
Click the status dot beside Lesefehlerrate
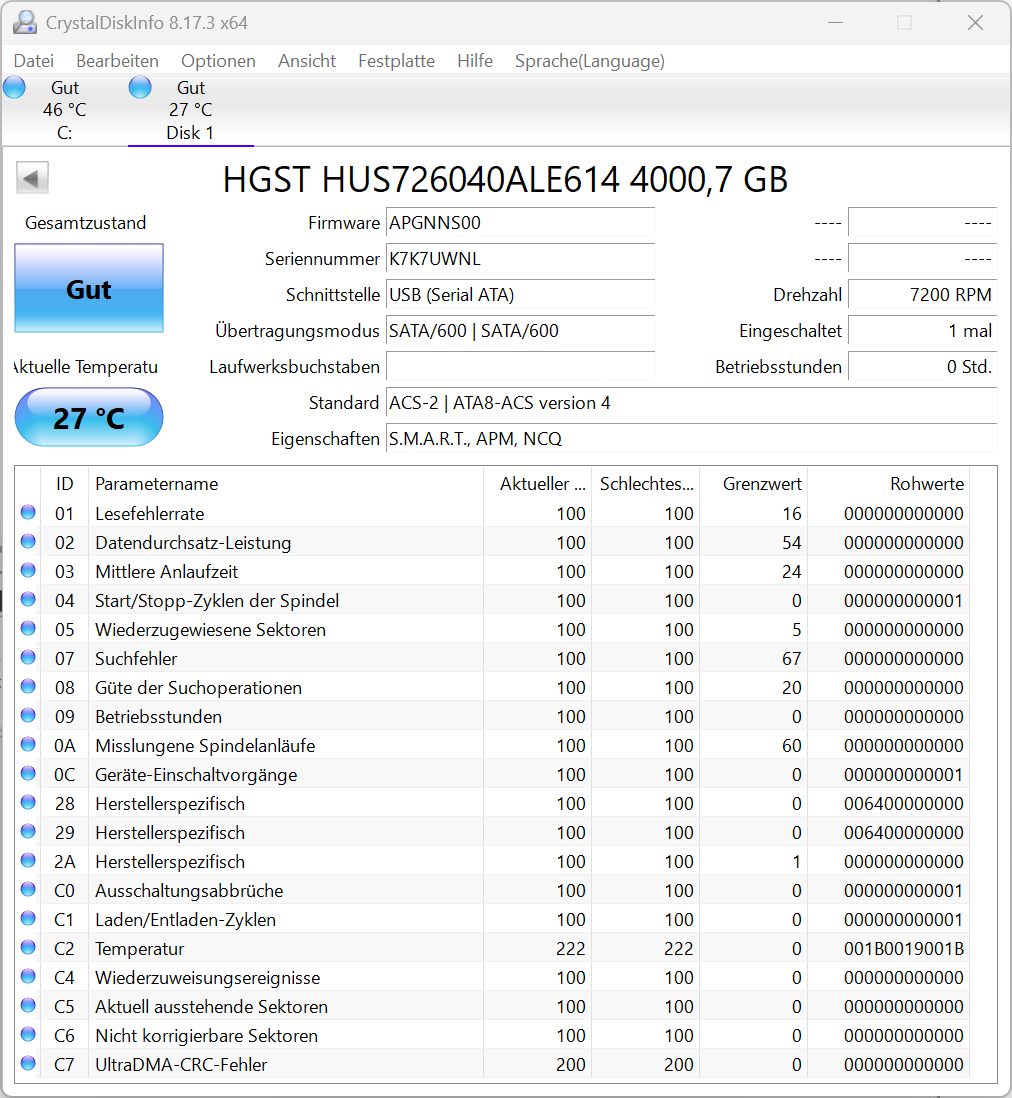coord(27,513)
